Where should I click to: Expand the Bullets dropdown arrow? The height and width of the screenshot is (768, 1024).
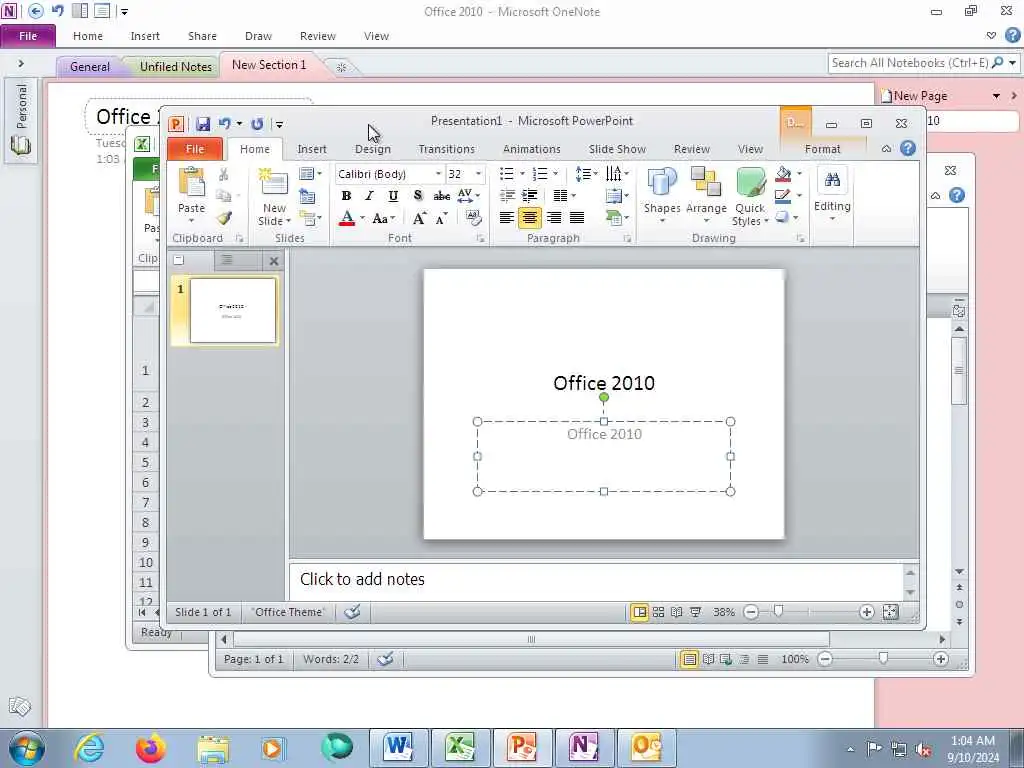pos(522,174)
